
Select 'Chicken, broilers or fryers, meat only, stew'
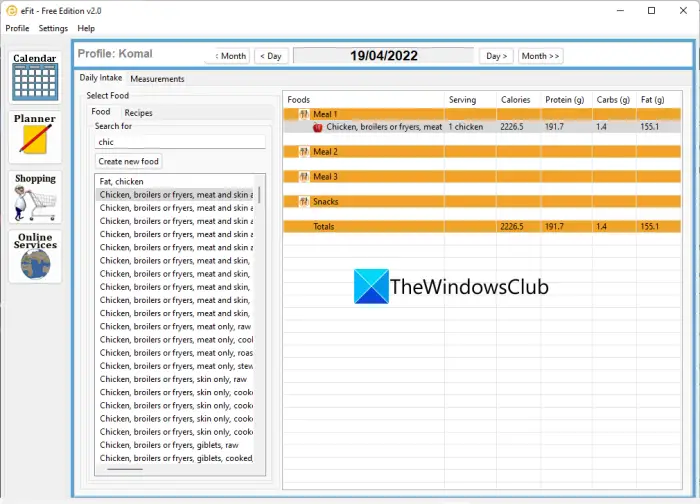pos(175,366)
